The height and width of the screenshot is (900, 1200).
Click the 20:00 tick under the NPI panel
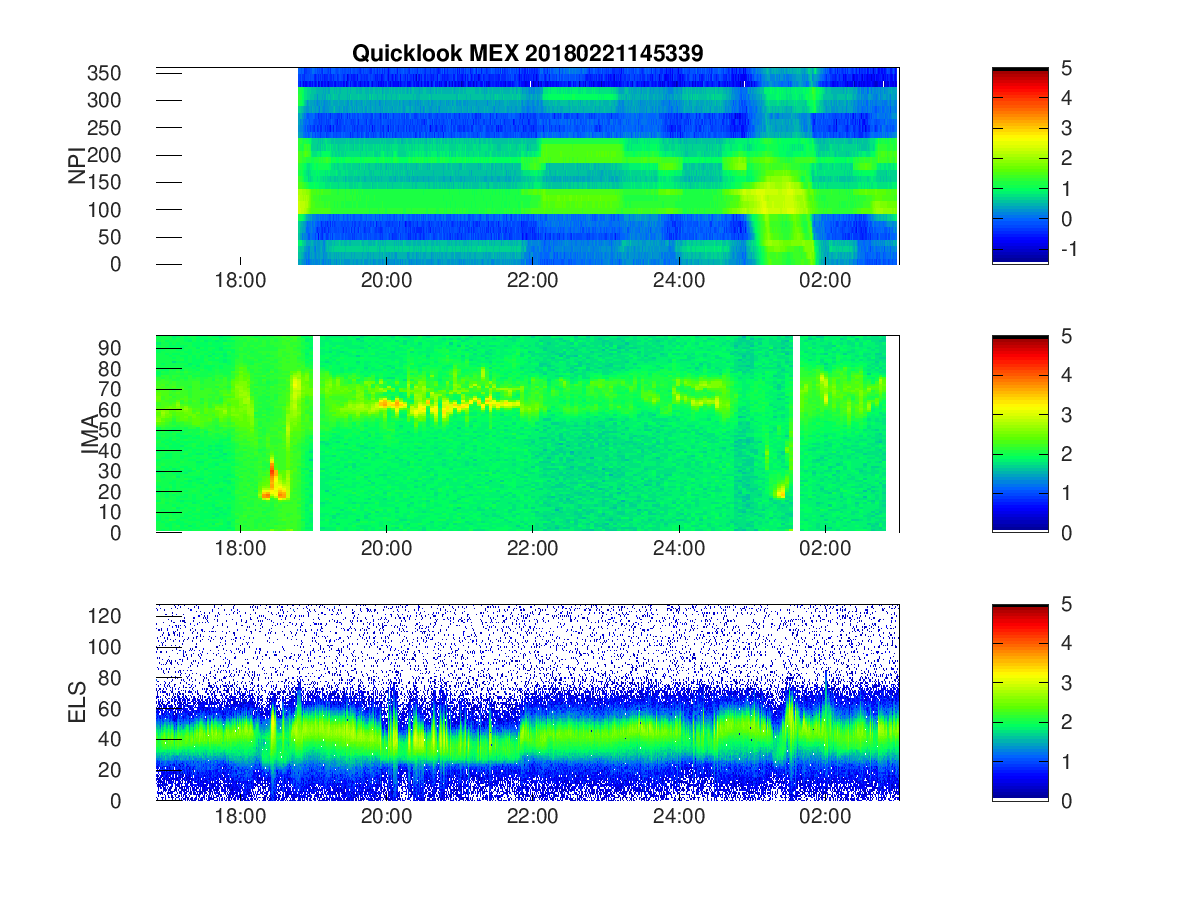(386, 281)
